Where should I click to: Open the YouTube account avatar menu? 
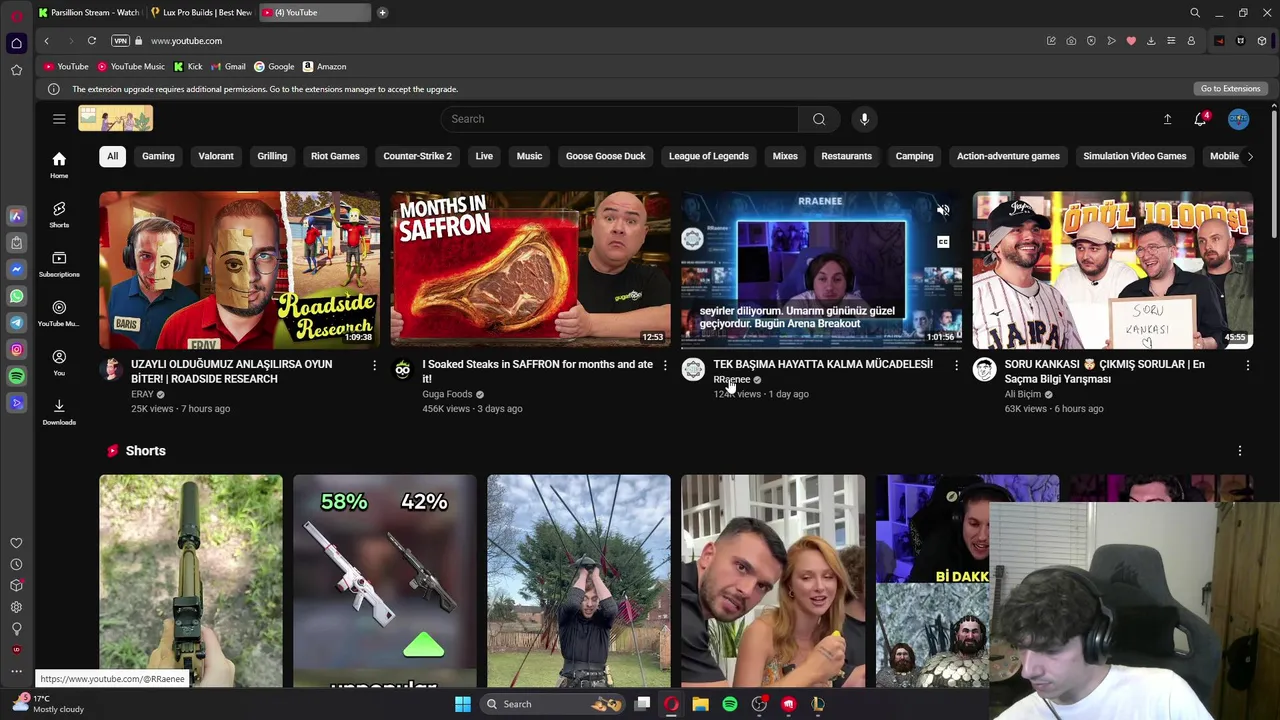pos(1239,119)
